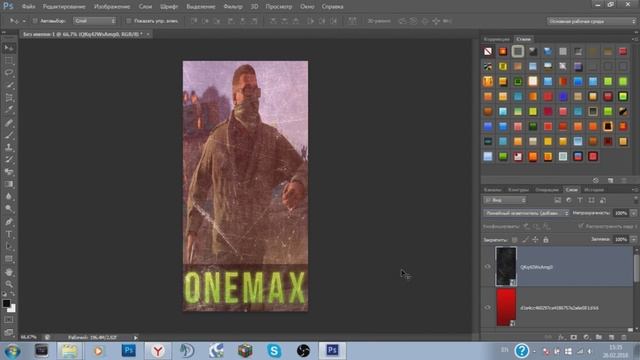The width and height of the screenshot is (640, 360).
Task: Select the Clone Stamp tool
Action: 9,147
